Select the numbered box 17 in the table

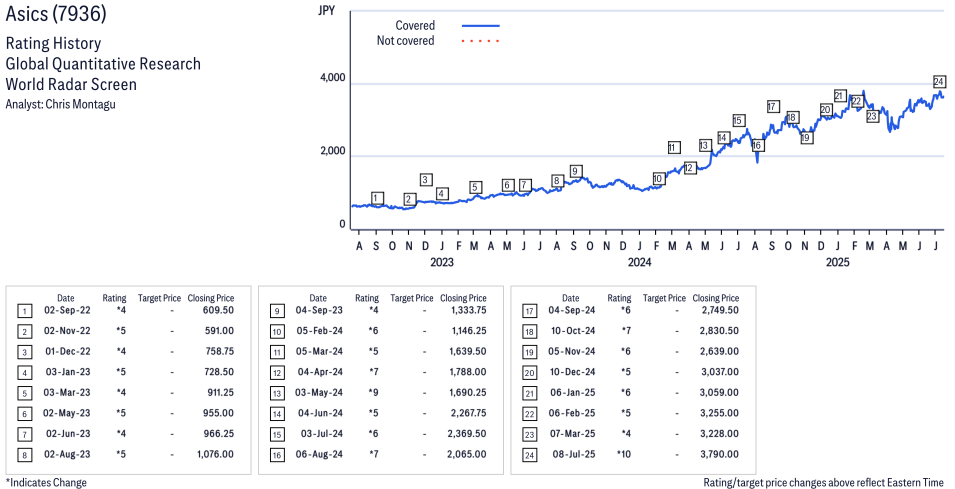point(529,312)
